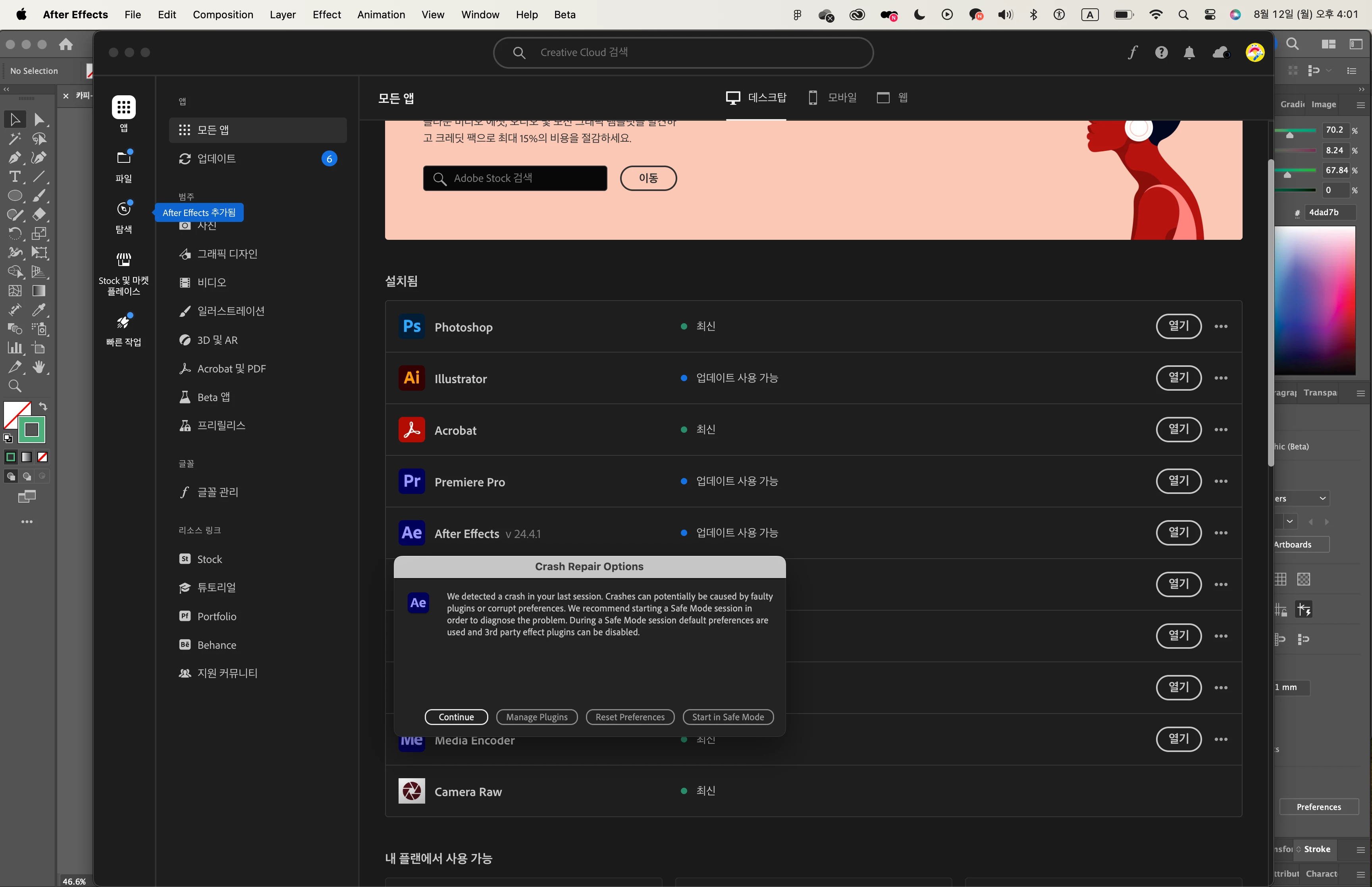
Task: Set fill to None swatch
Action: (42, 457)
